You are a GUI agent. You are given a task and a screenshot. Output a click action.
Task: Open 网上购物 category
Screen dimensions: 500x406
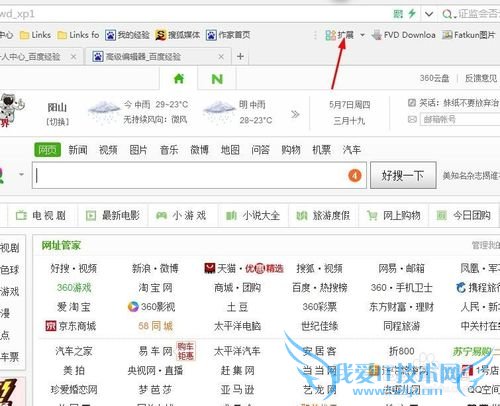click(394, 216)
